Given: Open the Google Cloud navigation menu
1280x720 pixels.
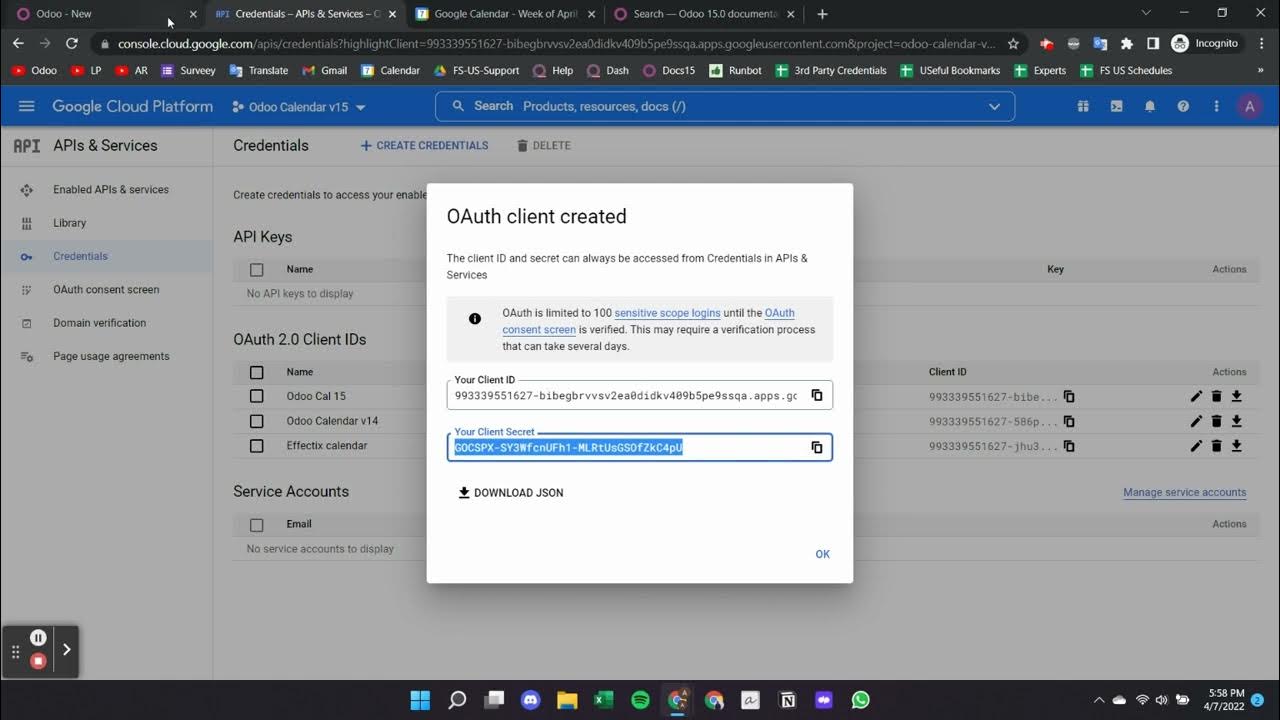Looking at the screenshot, I should [27, 106].
